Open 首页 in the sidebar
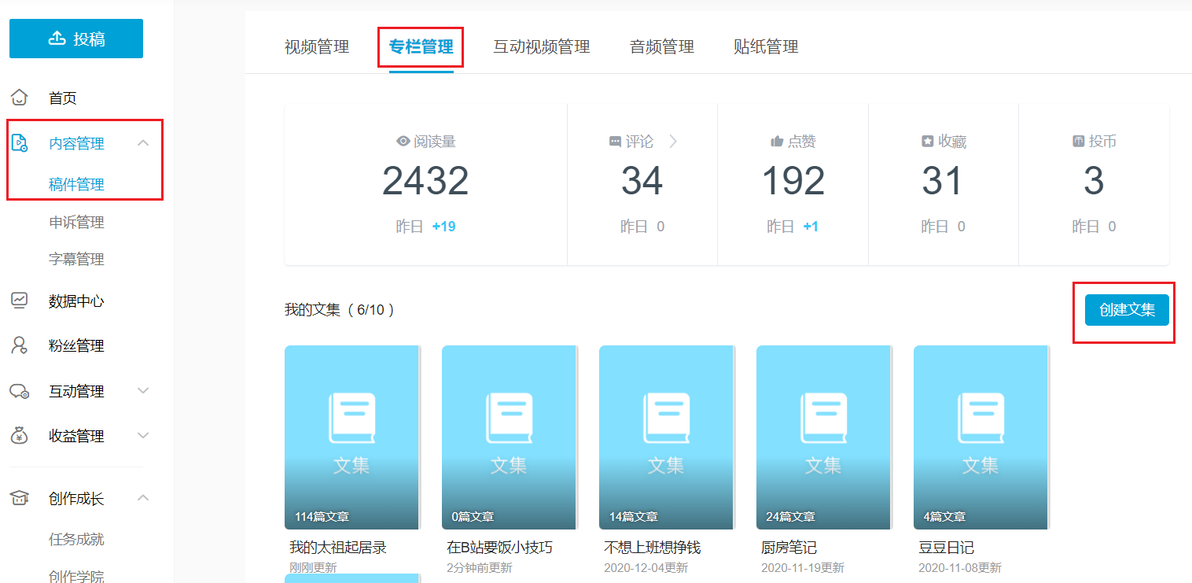 click(x=62, y=98)
